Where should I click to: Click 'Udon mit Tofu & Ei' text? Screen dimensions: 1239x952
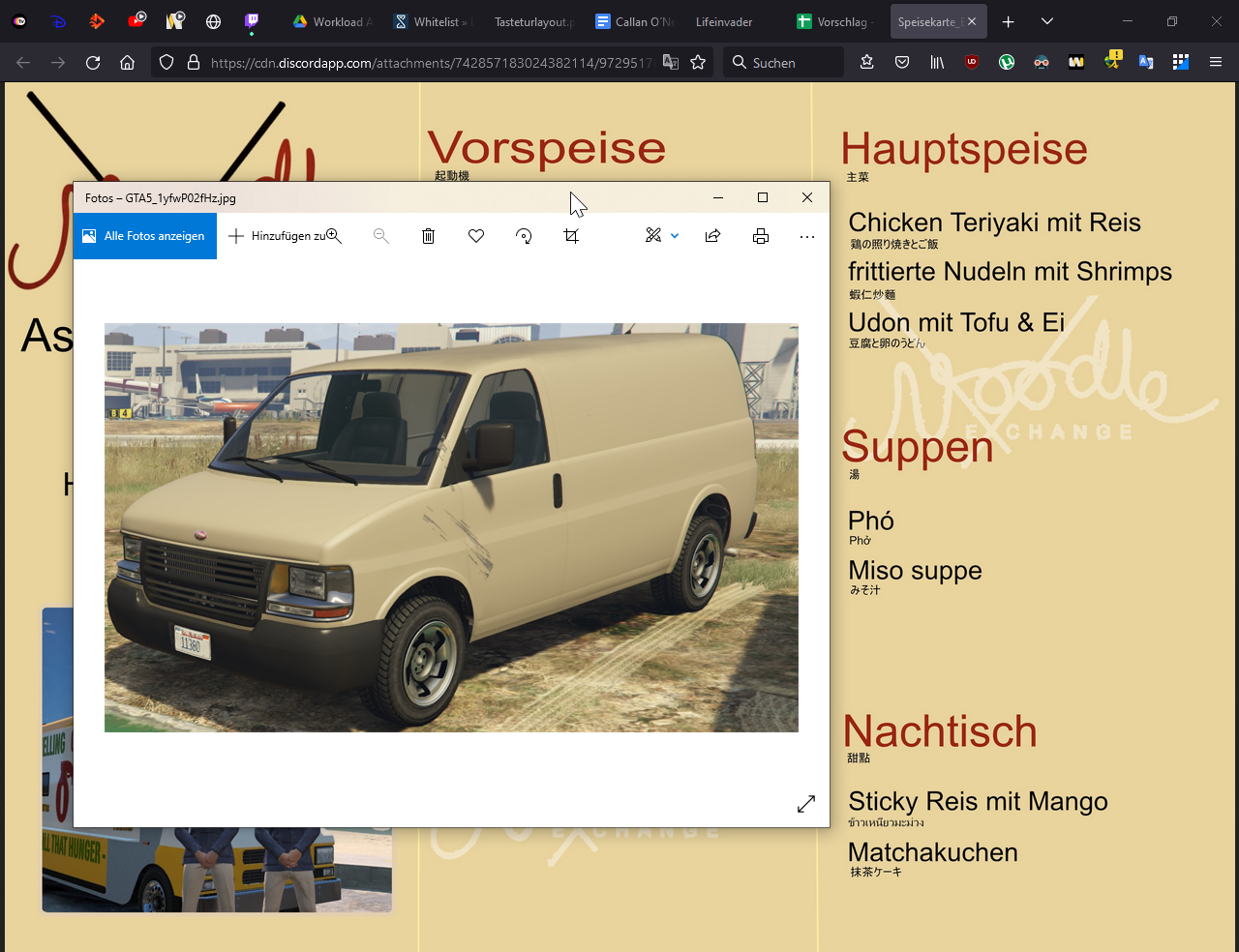pos(956,322)
